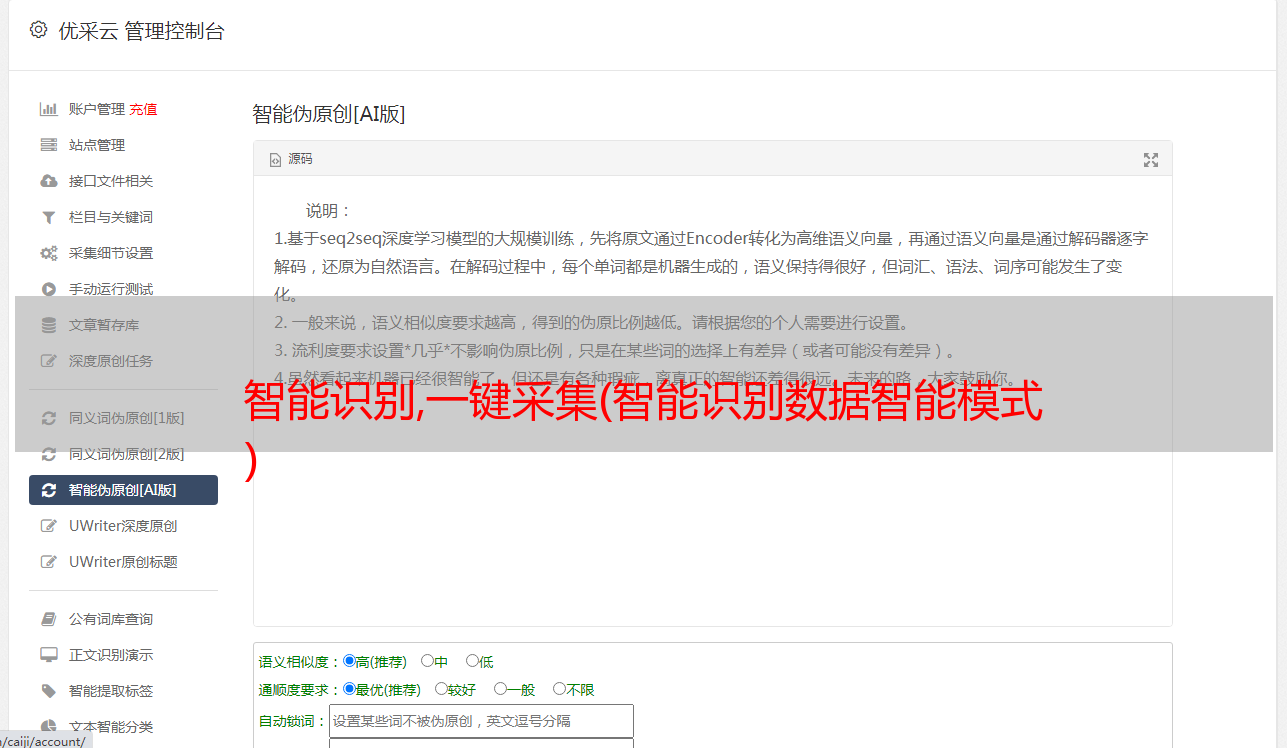Go to UWriter原创标题 page

click(x=123, y=562)
